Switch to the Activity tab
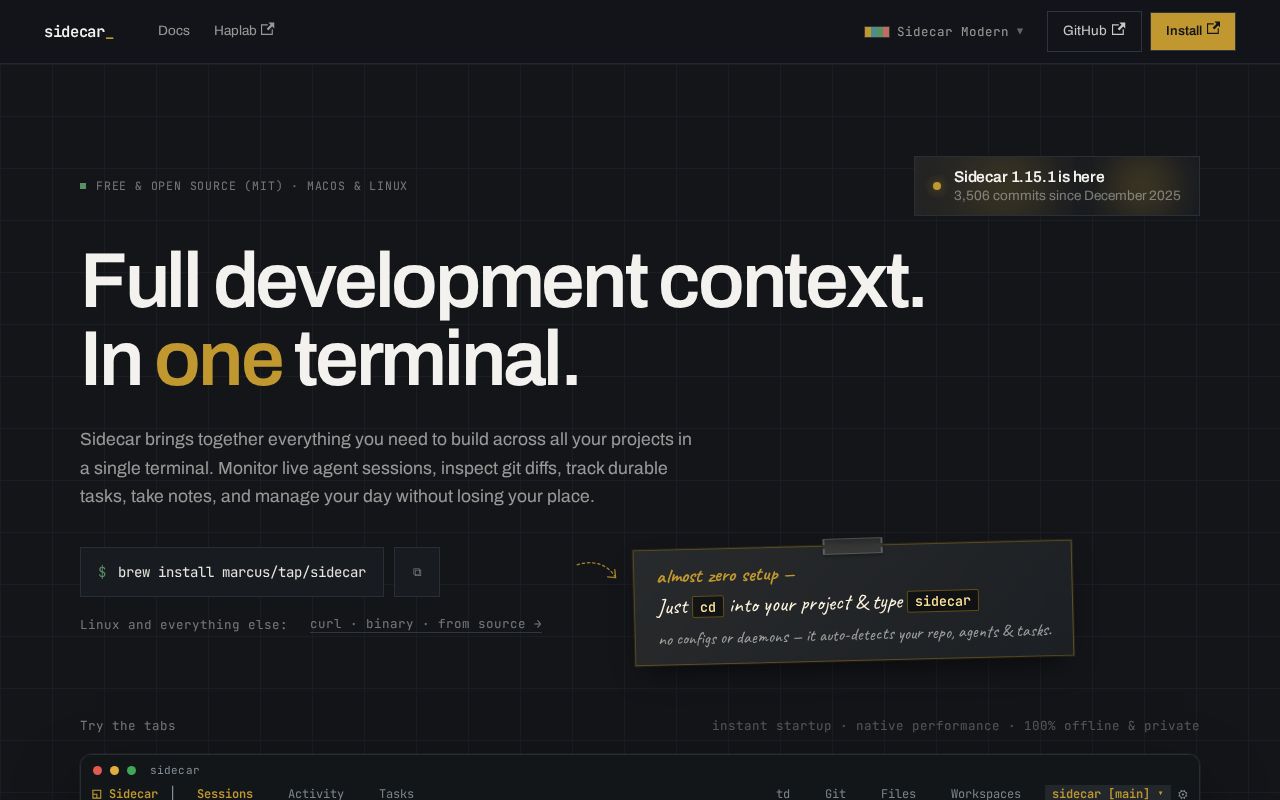This screenshot has width=1280, height=800. (x=316, y=794)
